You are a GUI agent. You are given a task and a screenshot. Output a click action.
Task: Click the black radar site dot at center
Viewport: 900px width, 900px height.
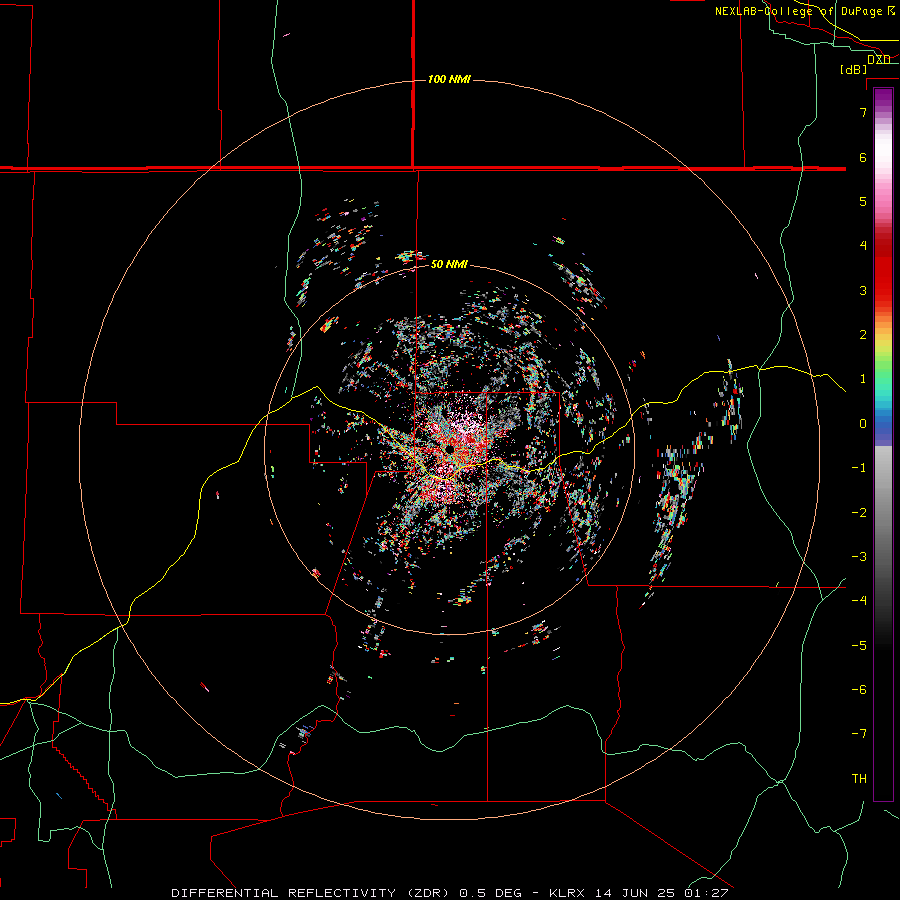[x=450, y=449]
